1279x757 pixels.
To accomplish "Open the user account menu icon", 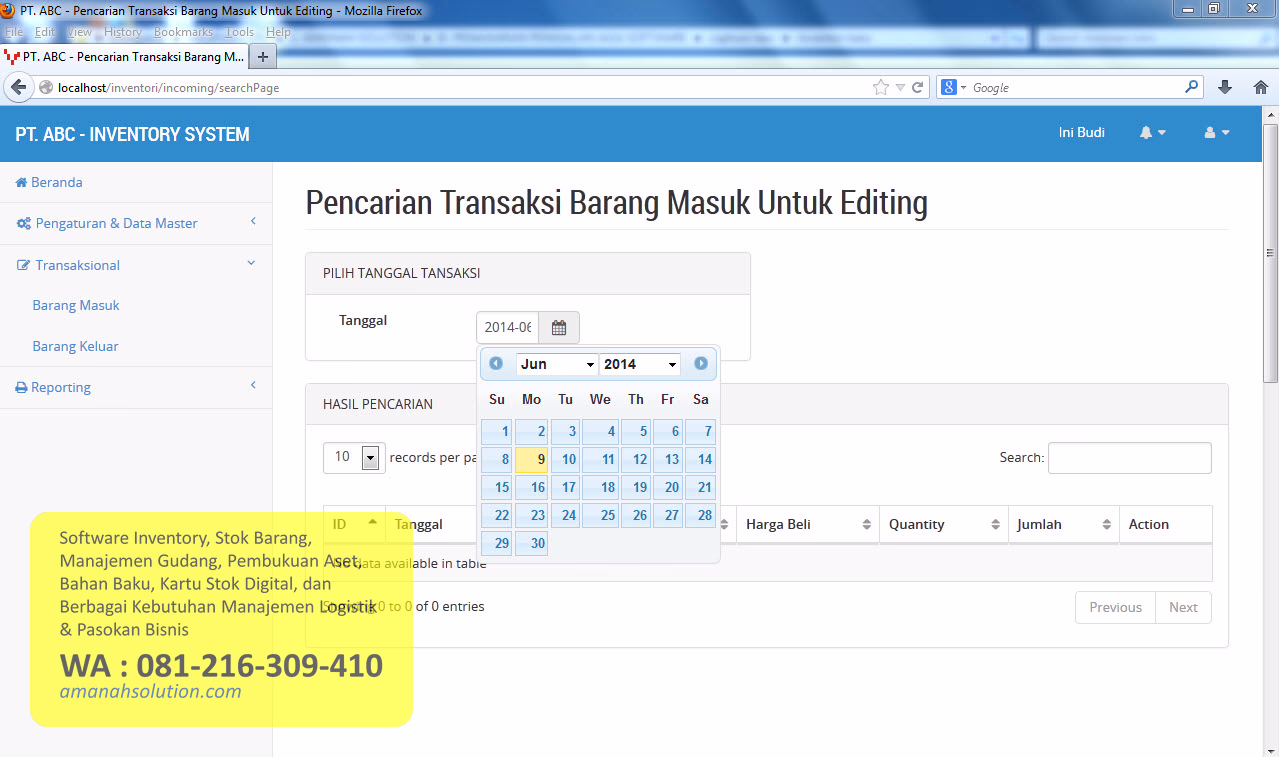I will (x=1217, y=133).
